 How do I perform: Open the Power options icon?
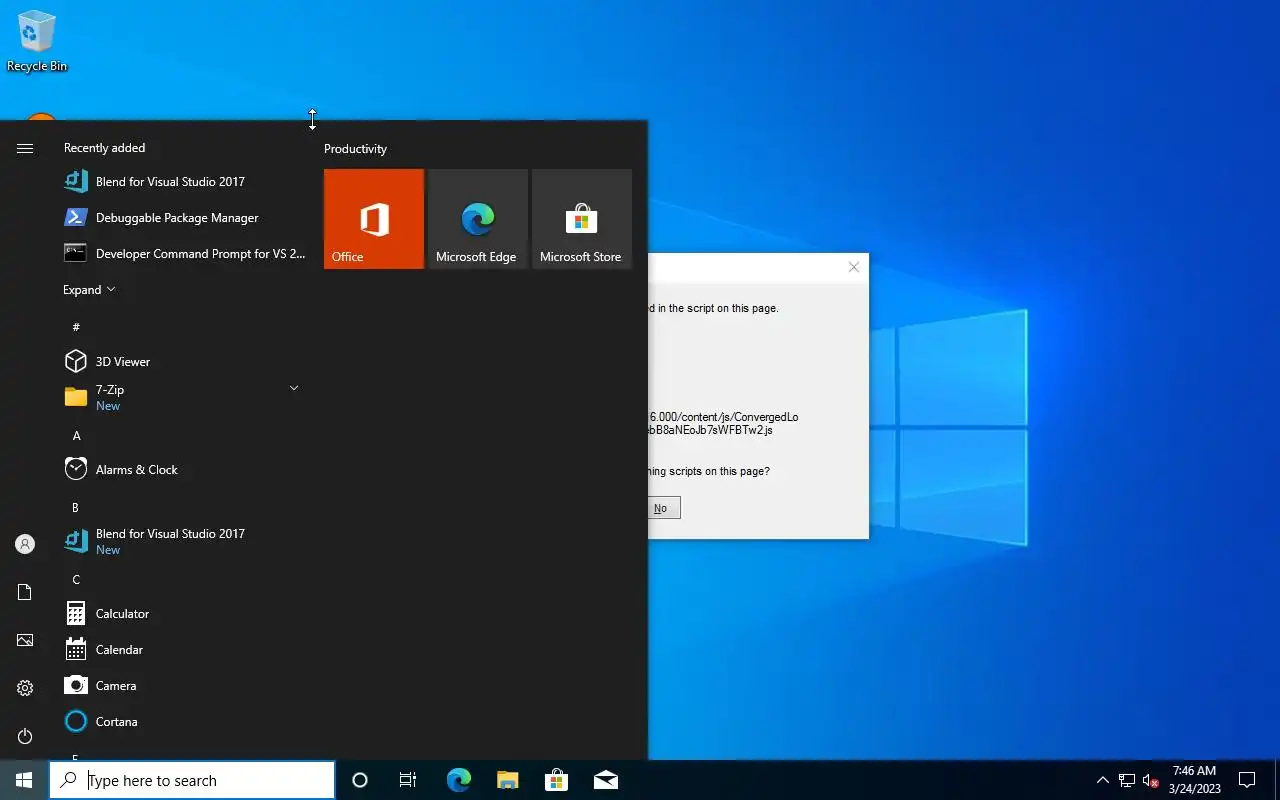pos(25,736)
